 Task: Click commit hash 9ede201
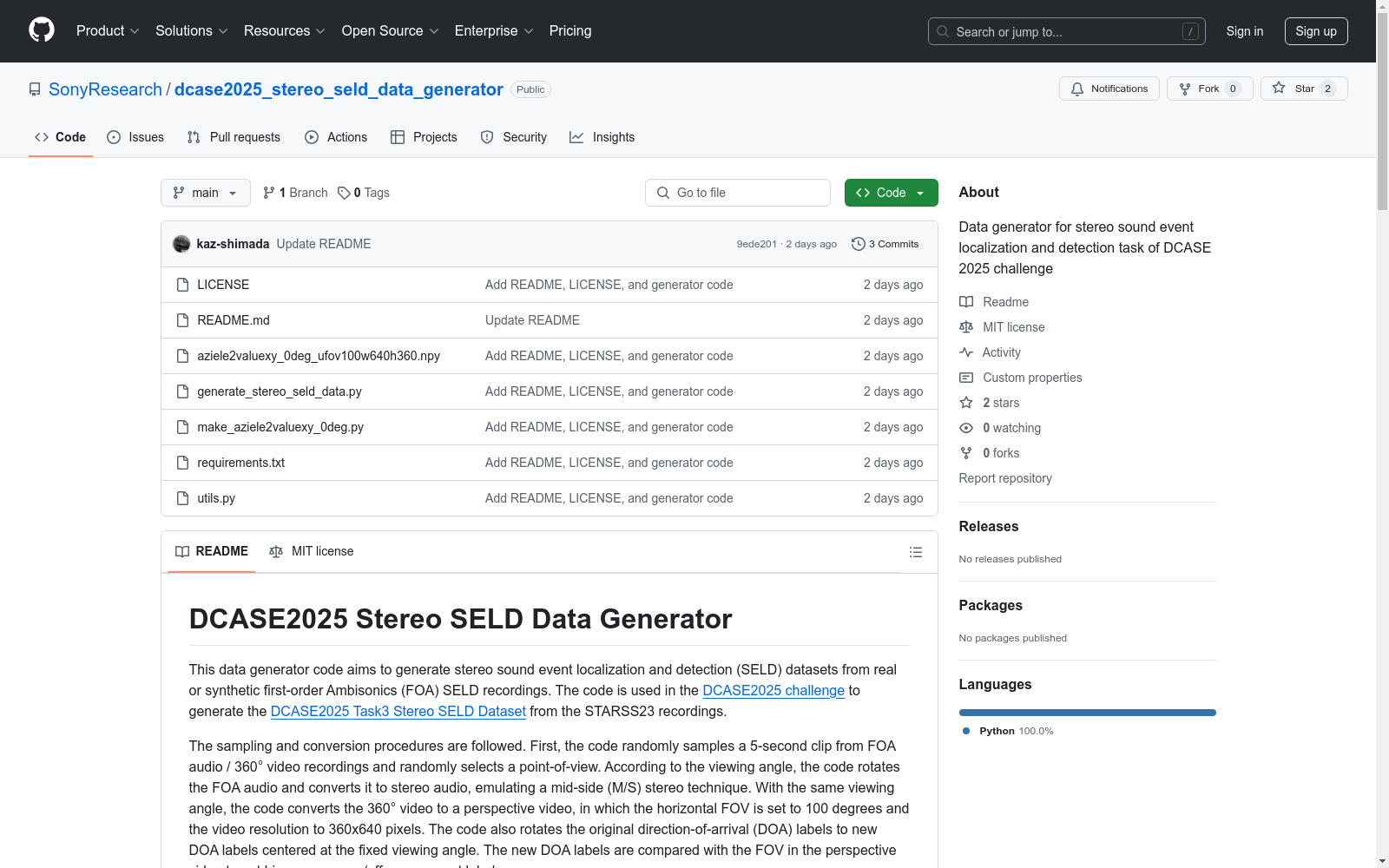tap(757, 244)
